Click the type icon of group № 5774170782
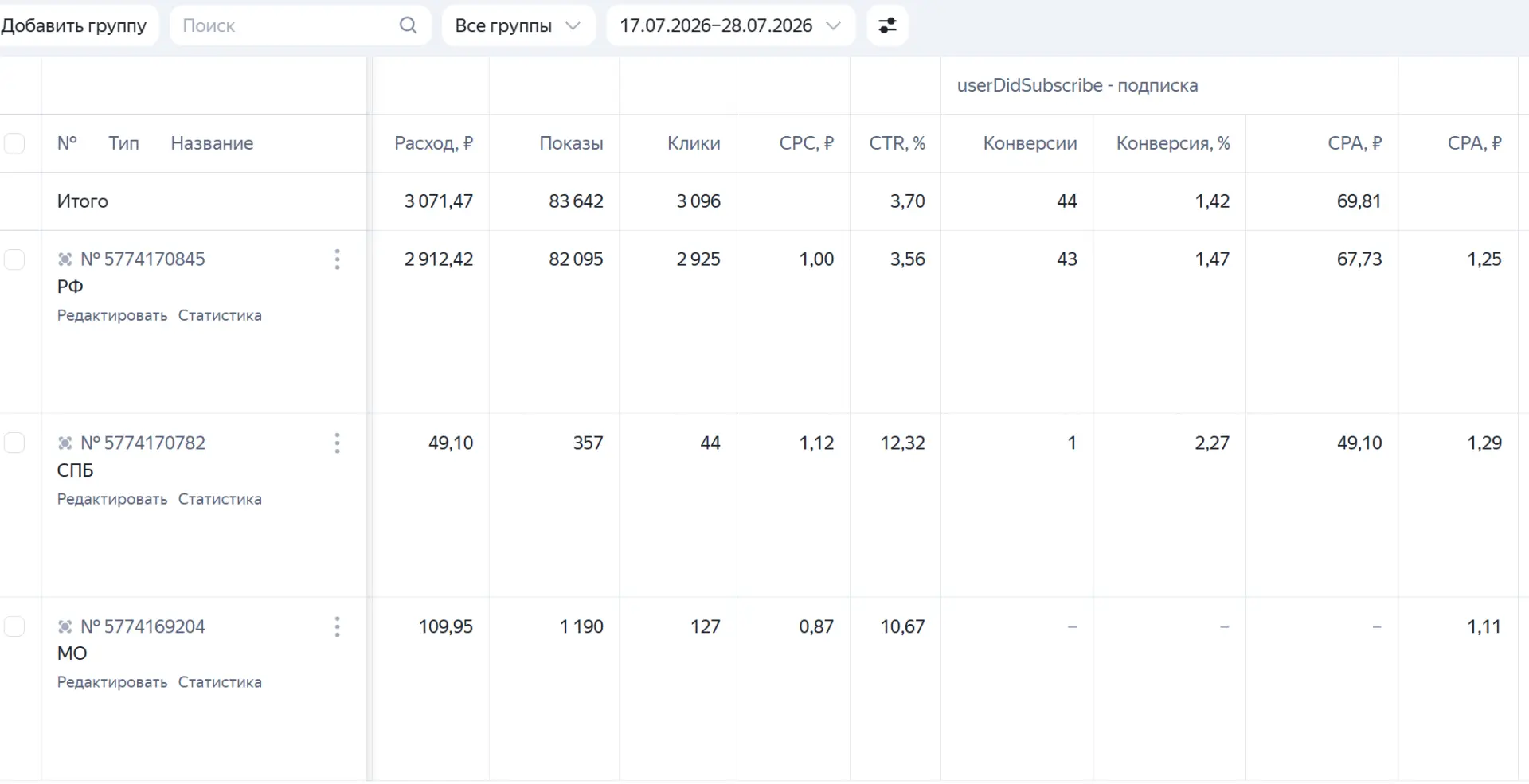This screenshot has height=784, width=1529. coord(65,443)
